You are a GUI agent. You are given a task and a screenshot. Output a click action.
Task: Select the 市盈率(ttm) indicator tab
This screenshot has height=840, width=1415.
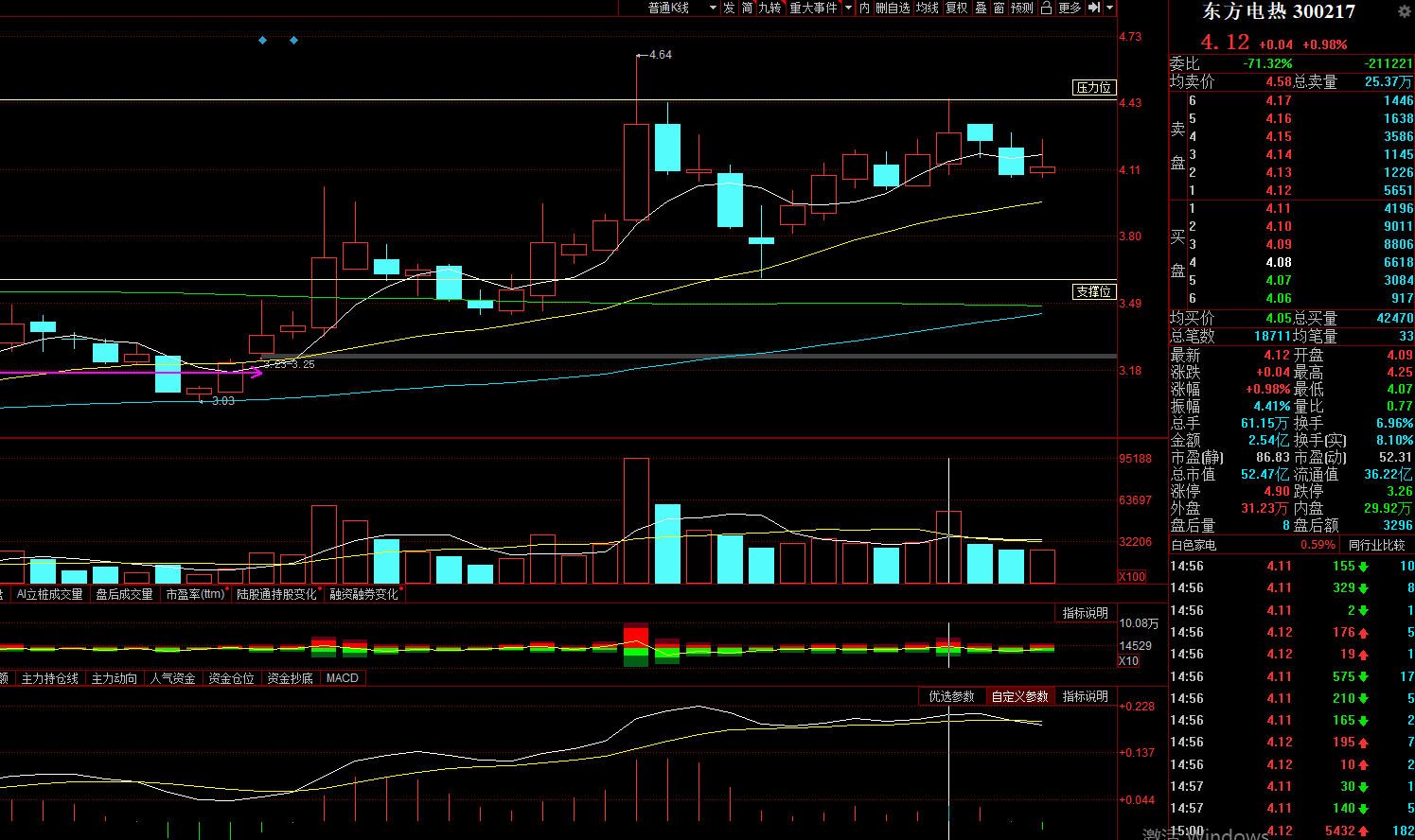pos(195,594)
